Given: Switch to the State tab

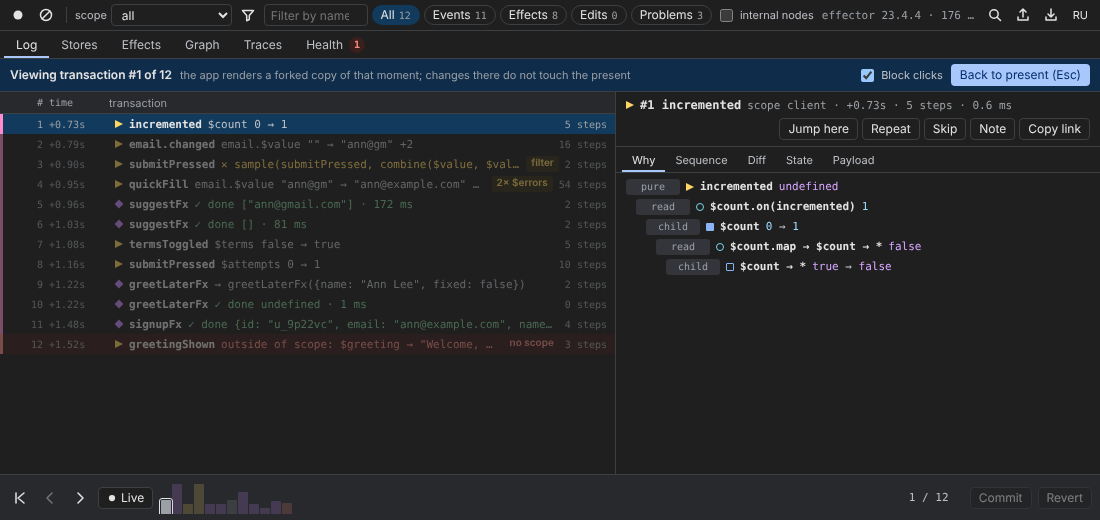Looking at the screenshot, I should tap(799, 160).
